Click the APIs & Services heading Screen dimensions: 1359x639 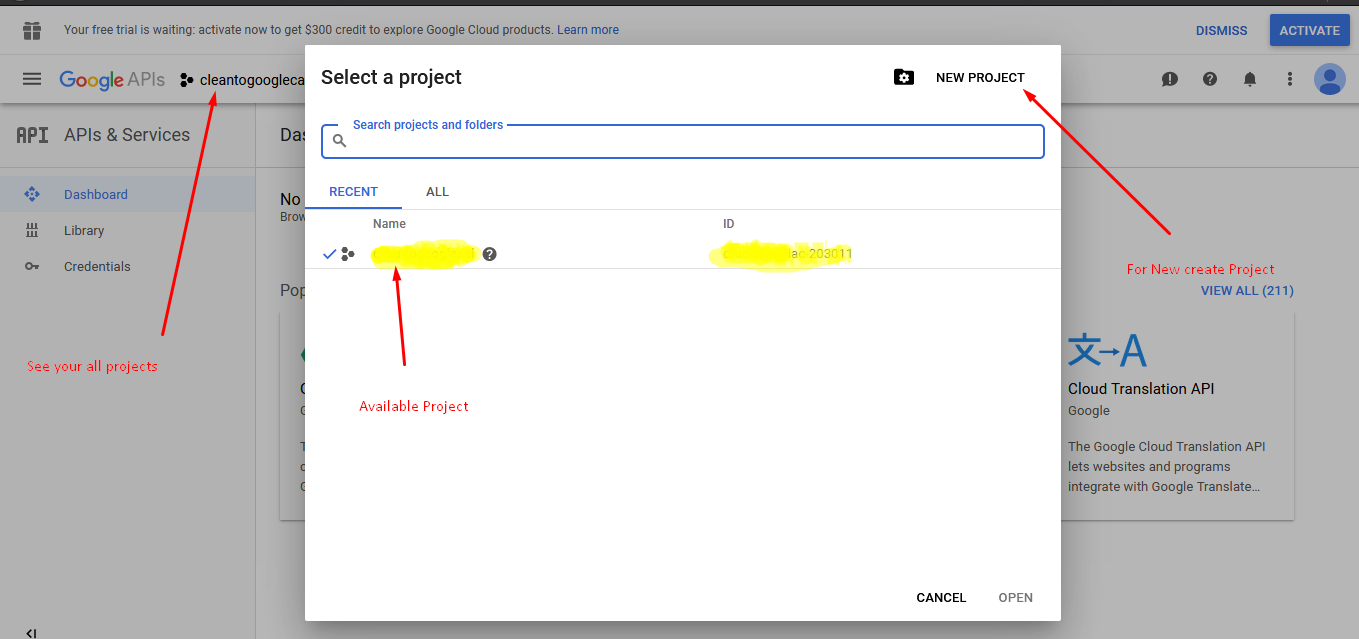[127, 135]
